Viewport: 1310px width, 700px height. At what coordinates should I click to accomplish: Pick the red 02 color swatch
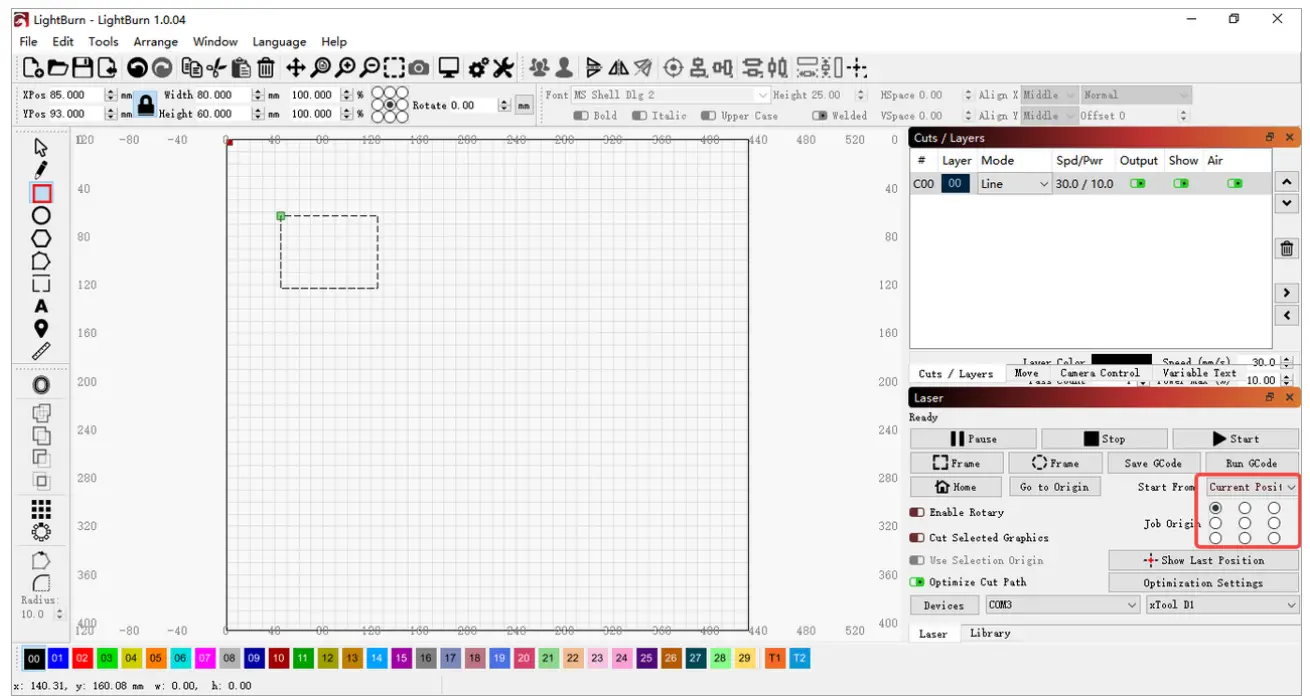(82, 658)
